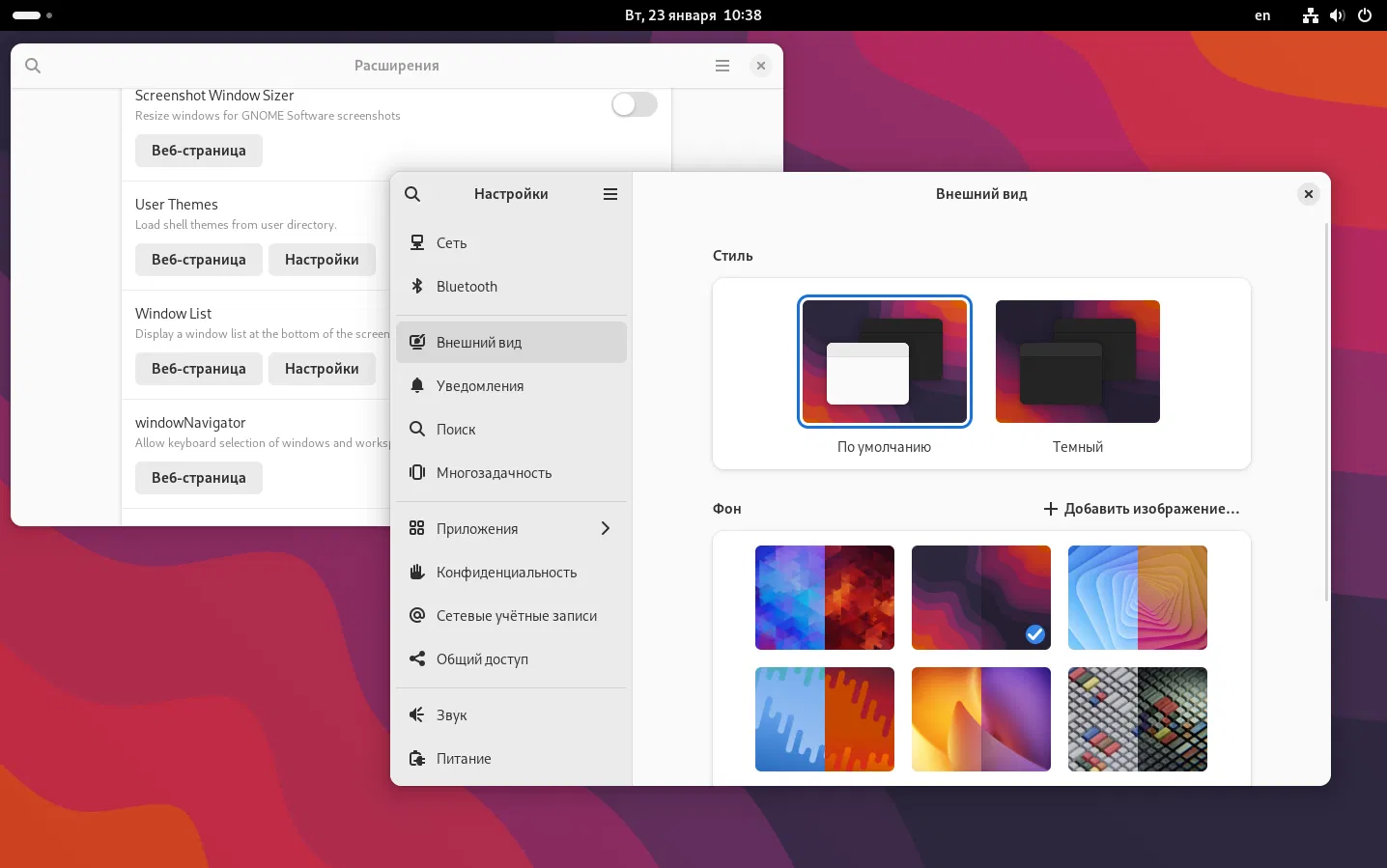Viewport: 1387px width, 868px height.
Task: Click the Network icon in the sidebar
Action: pos(417,243)
